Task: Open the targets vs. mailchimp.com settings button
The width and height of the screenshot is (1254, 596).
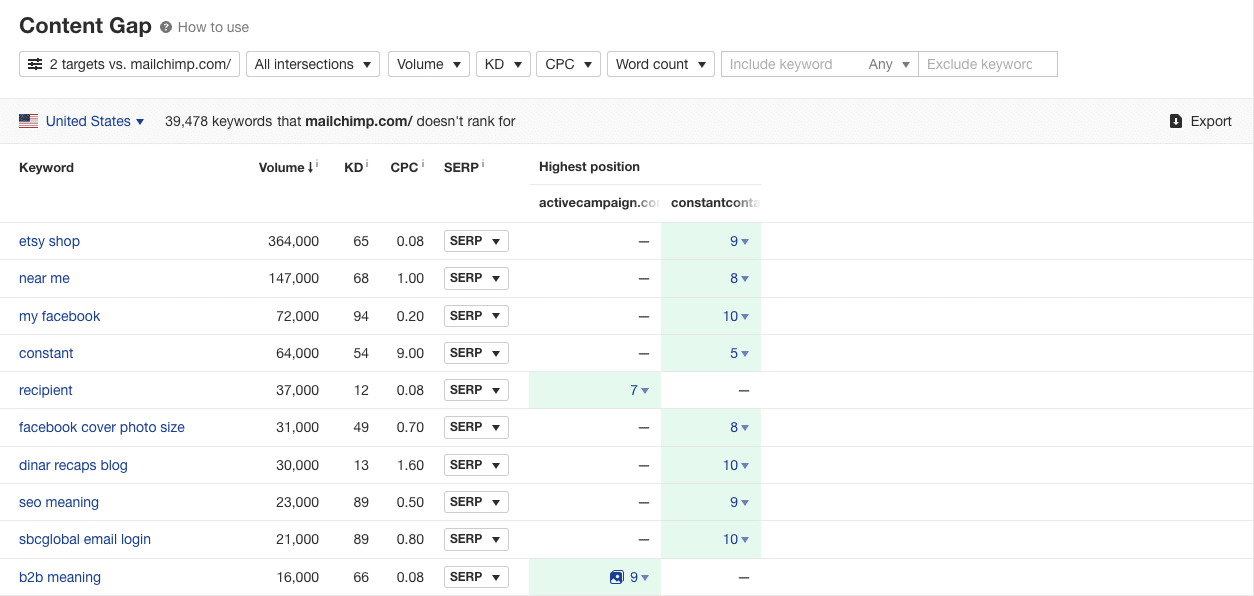Action: pyautogui.click(x=129, y=64)
